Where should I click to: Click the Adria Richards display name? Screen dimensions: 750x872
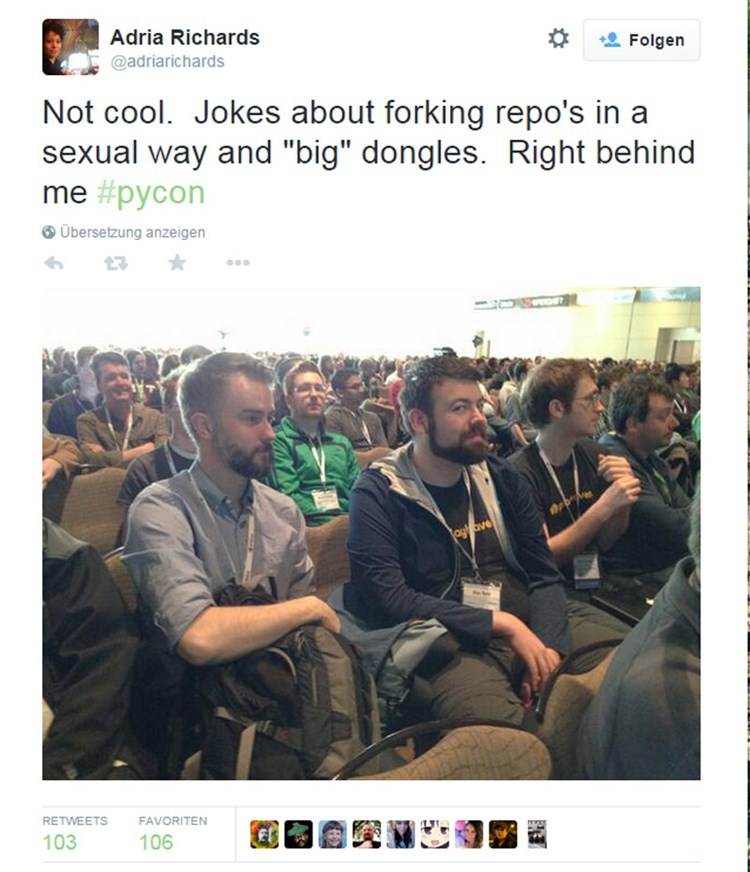click(x=185, y=37)
